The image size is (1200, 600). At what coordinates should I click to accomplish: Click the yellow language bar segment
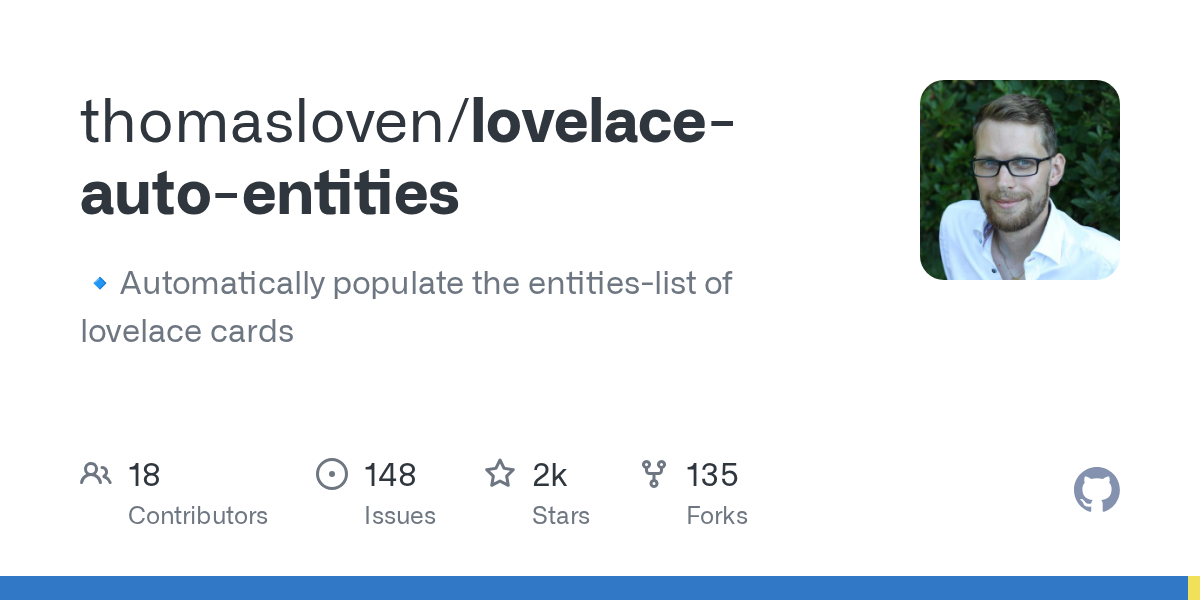click(1193, 588)
